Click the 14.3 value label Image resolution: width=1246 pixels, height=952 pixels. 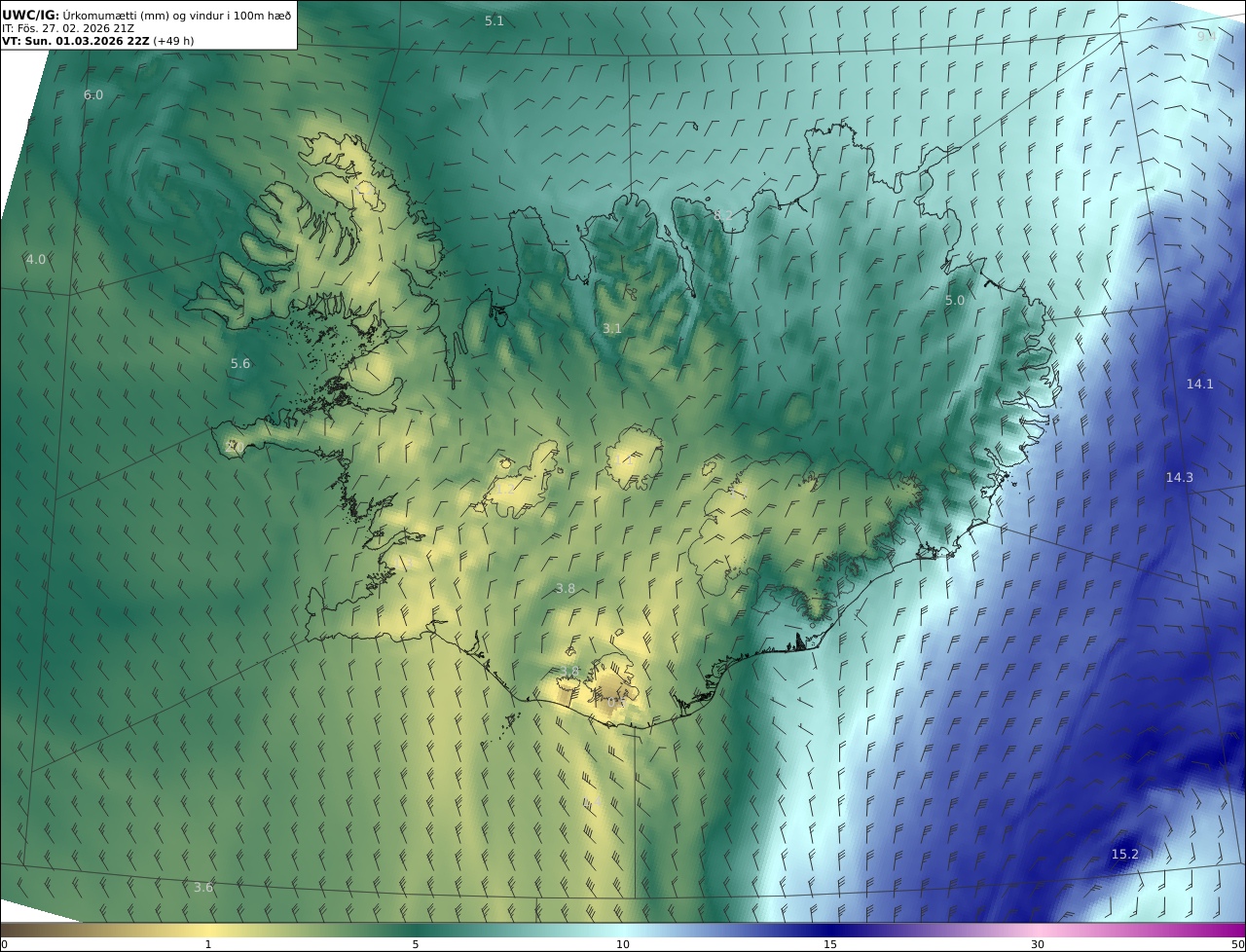[1180, 477]
